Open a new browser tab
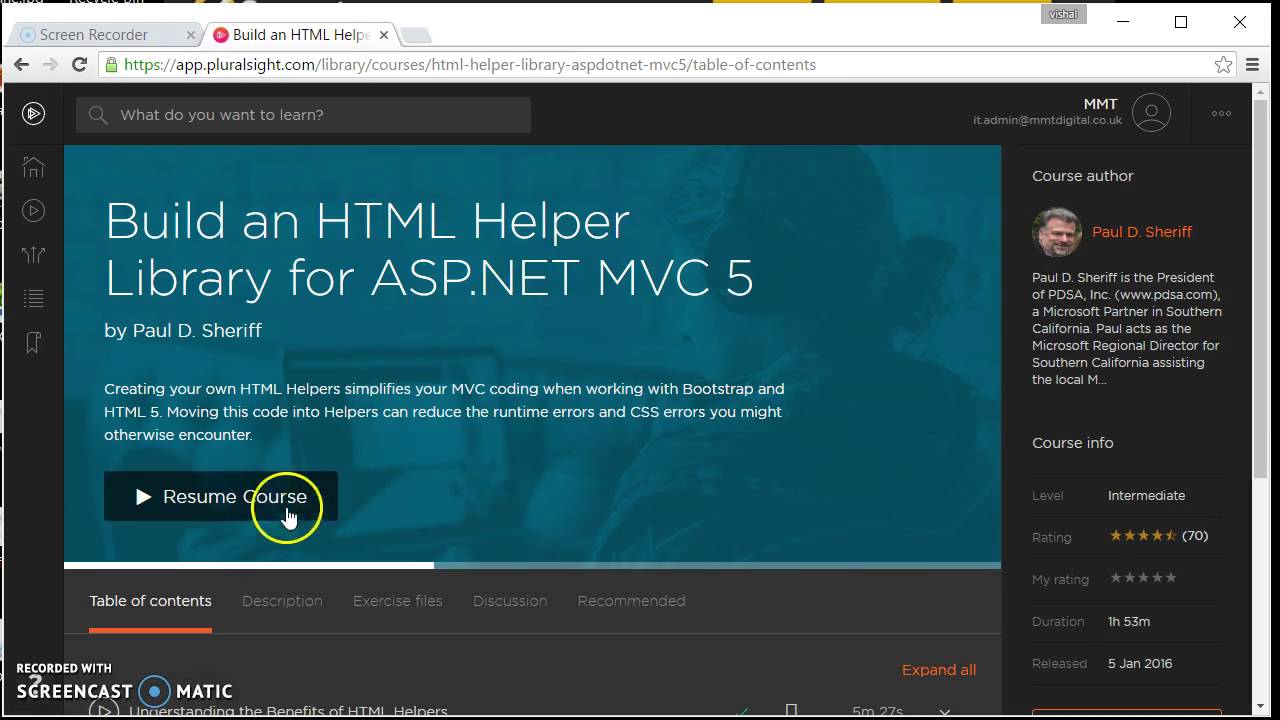The width and height of the screenshot is (1280, 720). coord(416,35)
